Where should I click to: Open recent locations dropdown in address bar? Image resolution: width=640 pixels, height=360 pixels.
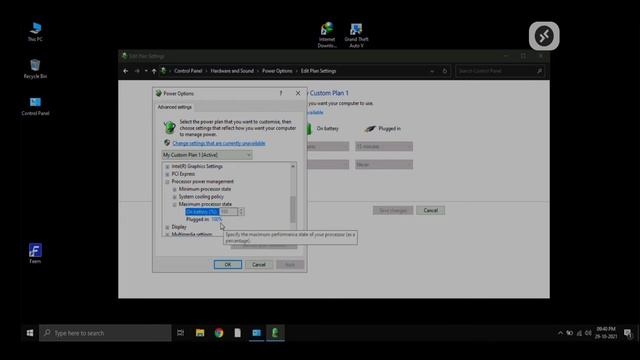coord(146,71)
